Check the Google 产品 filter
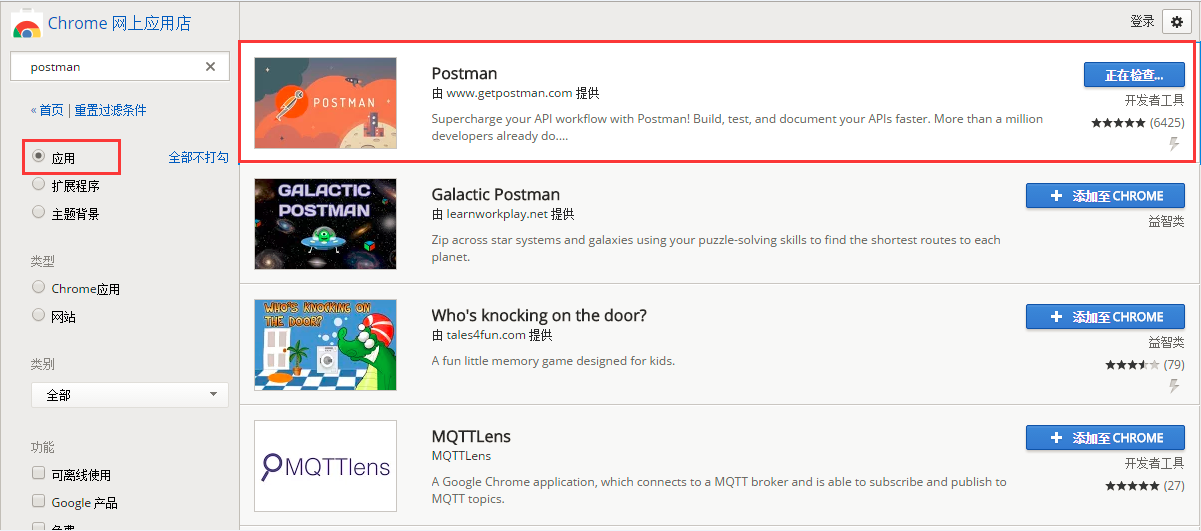The width and height of the screenshot is (1201, 531). click(39, 501)
